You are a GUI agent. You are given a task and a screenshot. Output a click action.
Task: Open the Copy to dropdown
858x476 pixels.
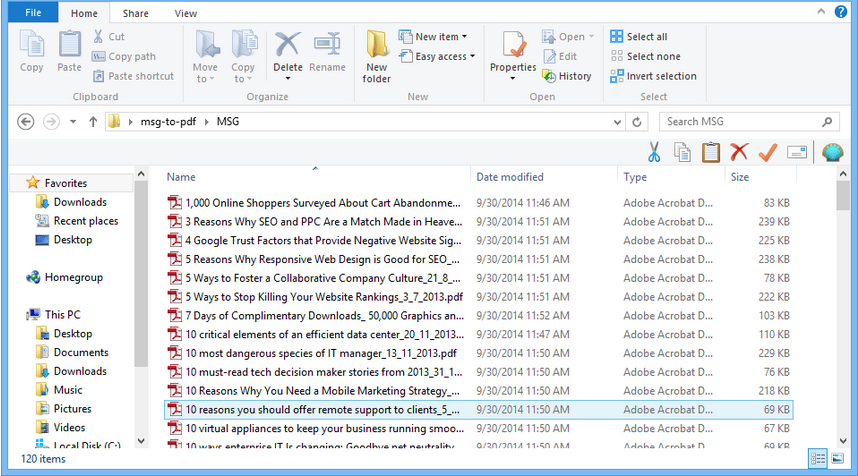(243, 56)
